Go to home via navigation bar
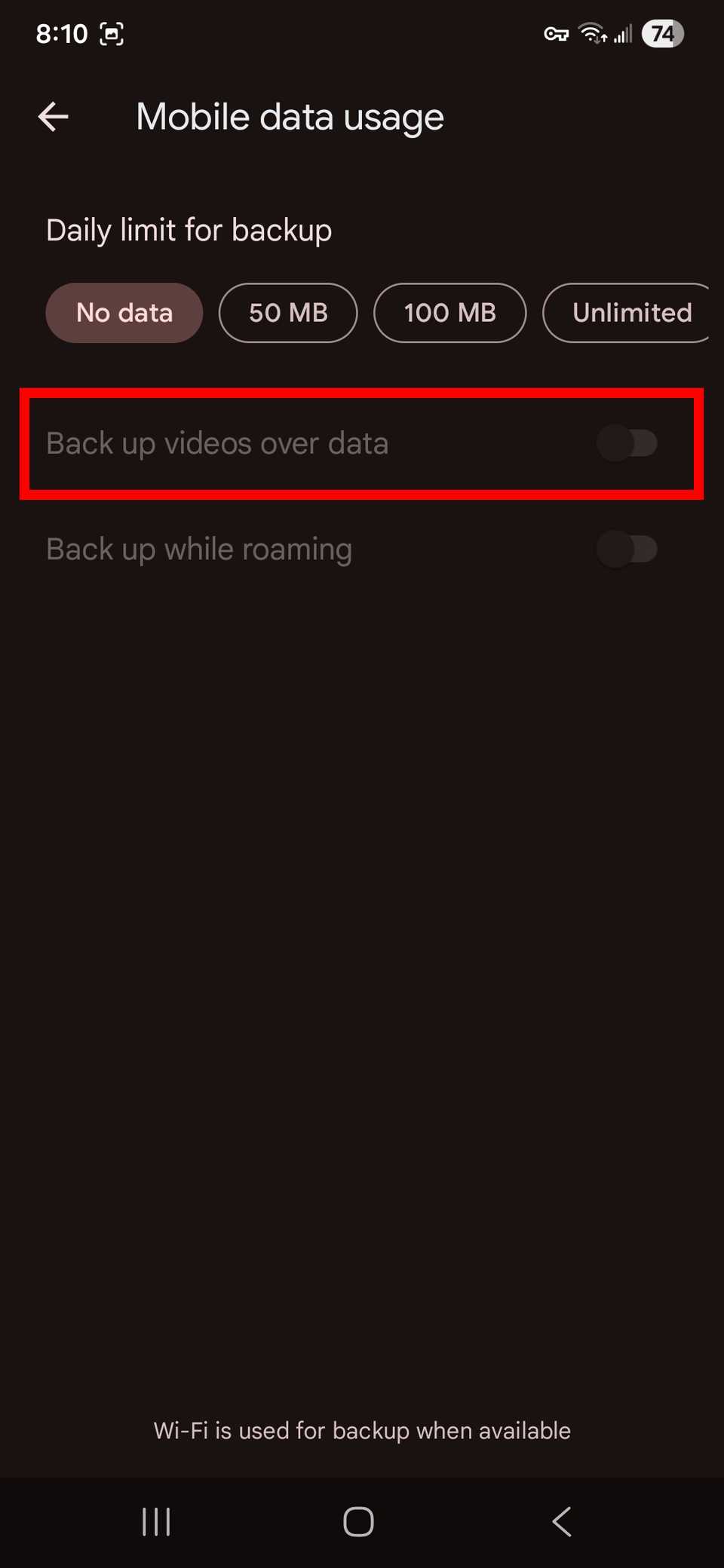The image size is (724, 1568). pyautogui.click(x=358, y=1521)
